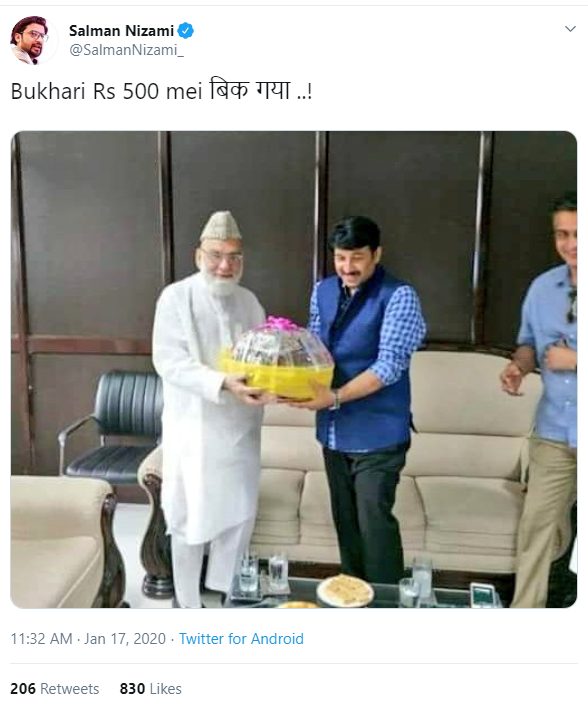This screenshot has width=588, height=704.
Task: Visit the @SalmanNizami_ handle
Action: point(127,50)
